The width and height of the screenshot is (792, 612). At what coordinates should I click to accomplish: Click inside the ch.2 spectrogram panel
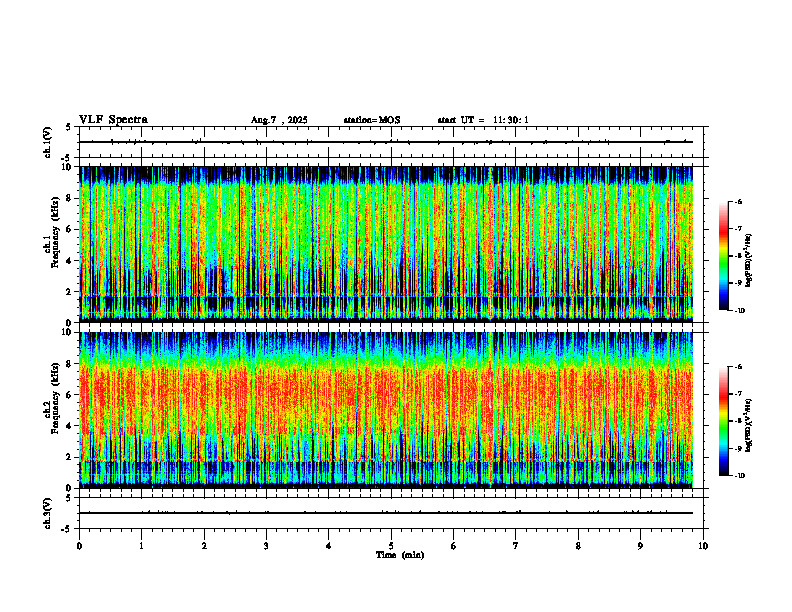tap(386, 410)
